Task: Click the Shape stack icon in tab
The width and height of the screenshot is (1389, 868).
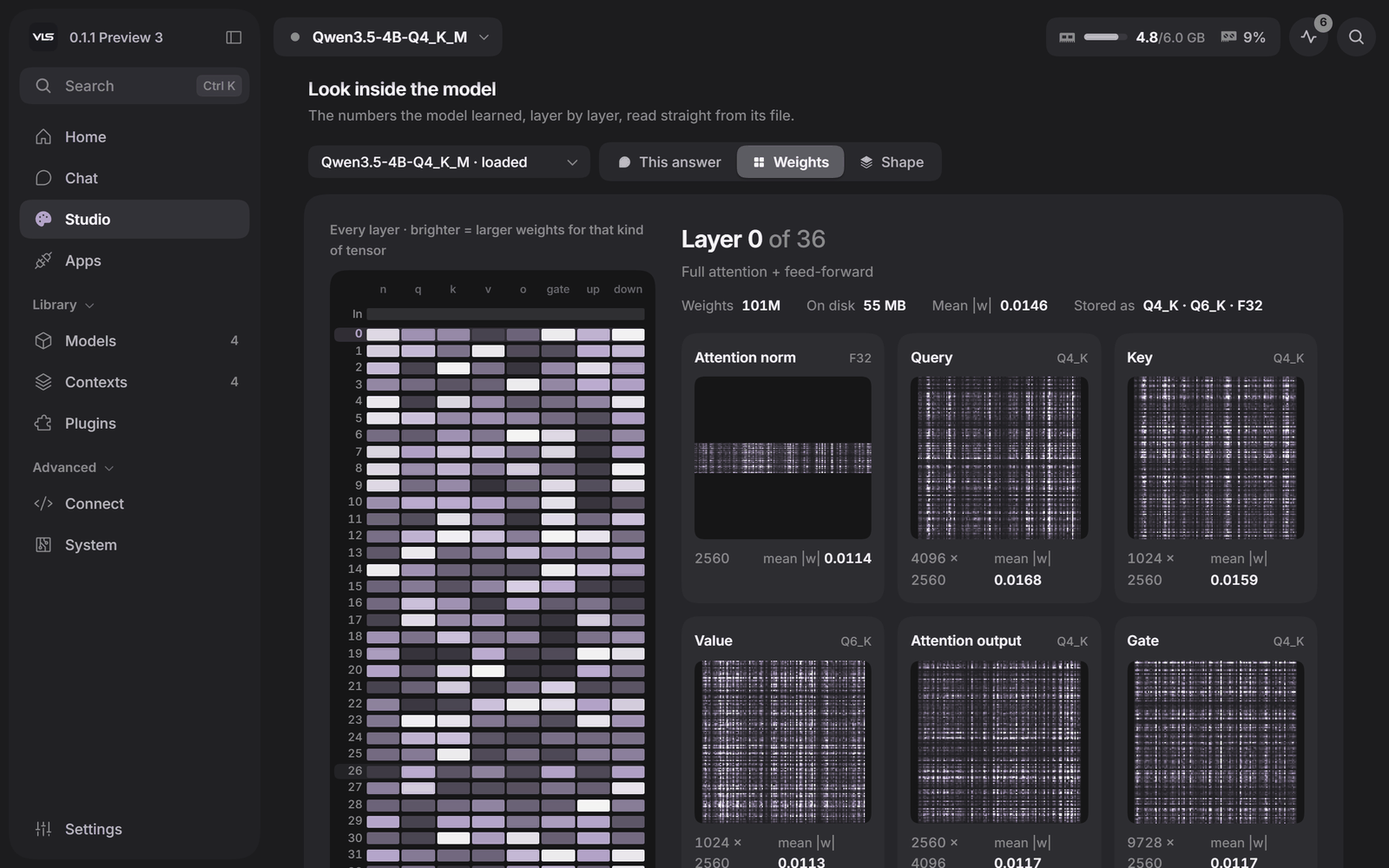Action: pyautogui.click(x=866, y=162)
